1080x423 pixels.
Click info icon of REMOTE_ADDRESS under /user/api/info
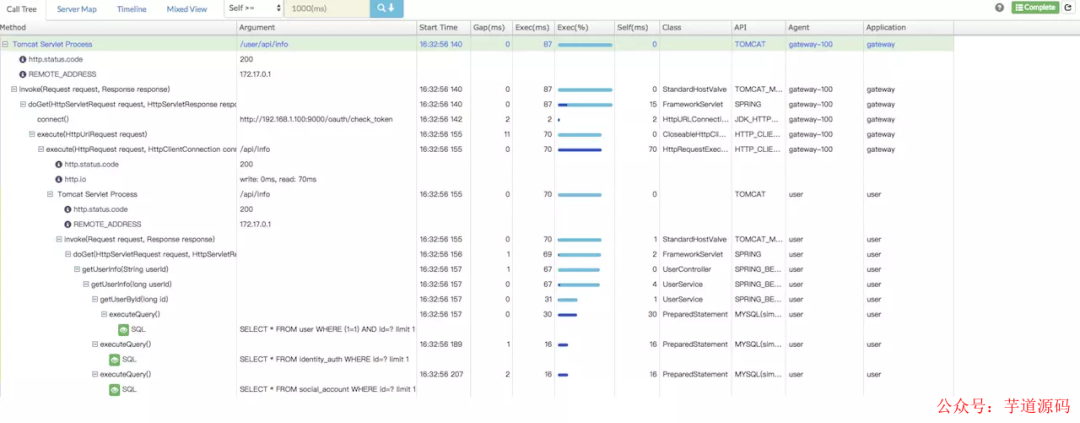pyautogui.click(x=23, y=74)
